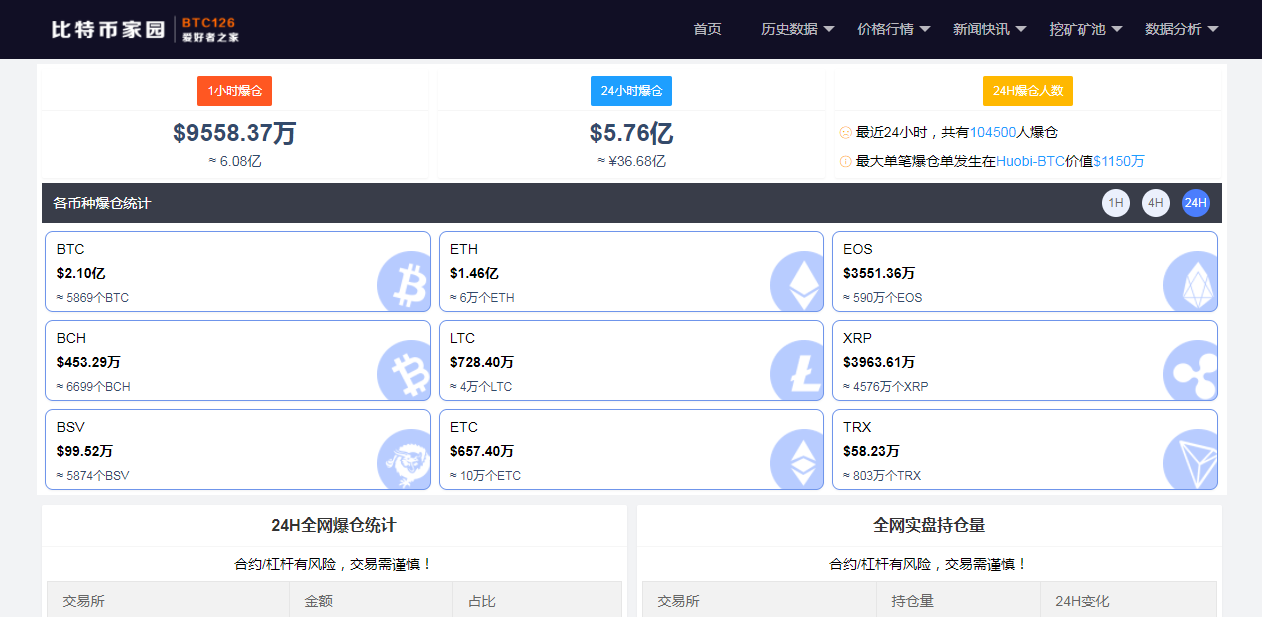Click the 金额 column header

point(319,601)
